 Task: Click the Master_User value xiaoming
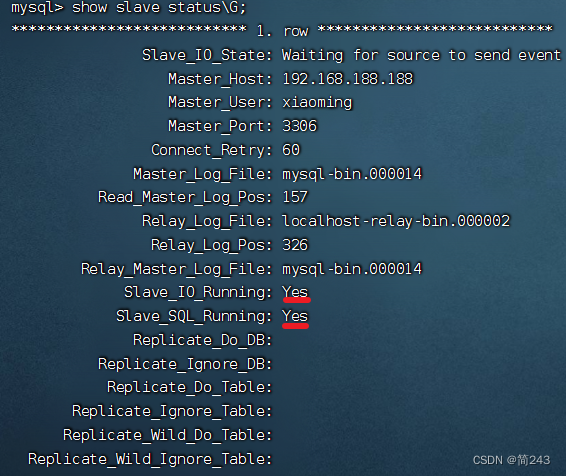317,103
